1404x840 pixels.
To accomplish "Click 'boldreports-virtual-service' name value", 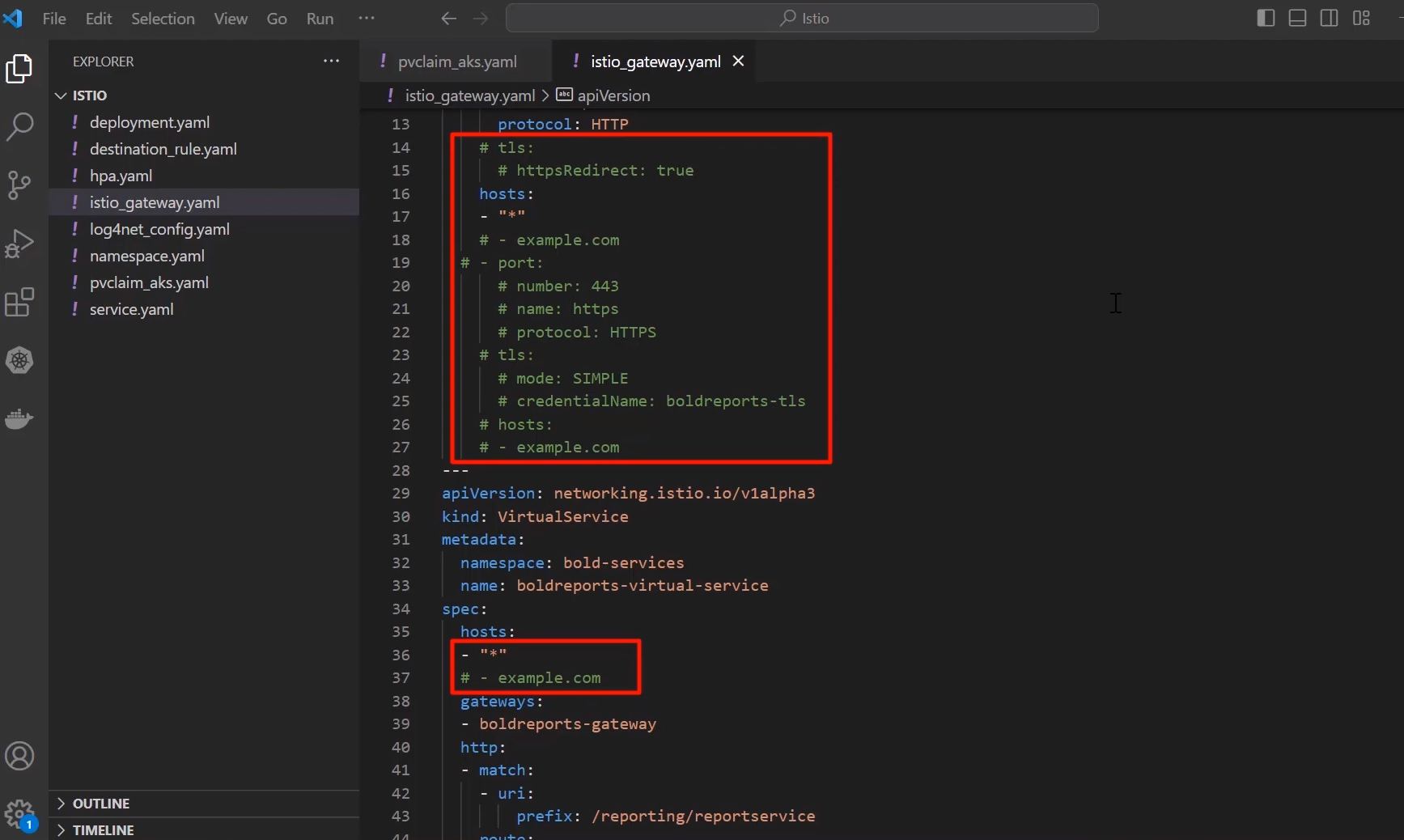I will [643, 586].
